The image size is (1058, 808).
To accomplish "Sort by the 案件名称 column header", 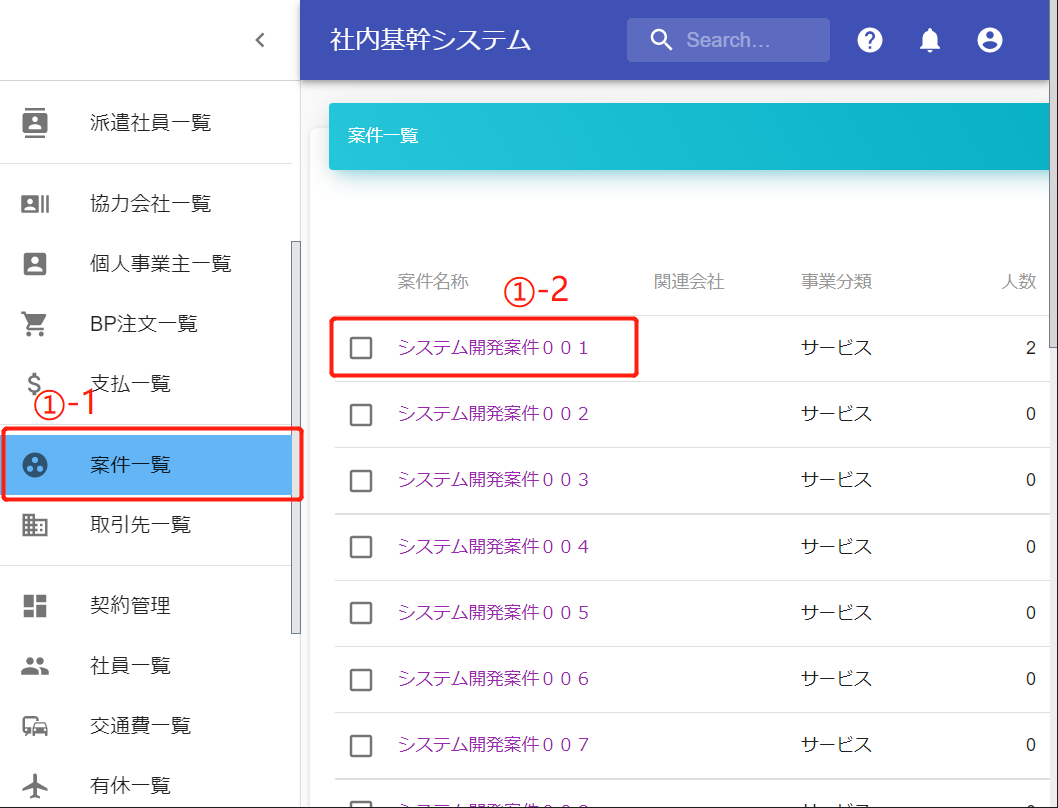I will coord(432,282).
